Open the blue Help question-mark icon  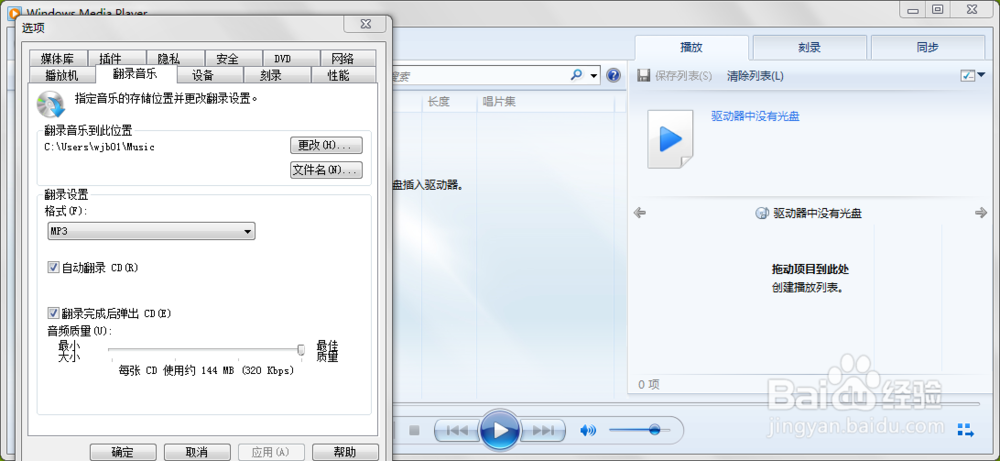(613, 76)
